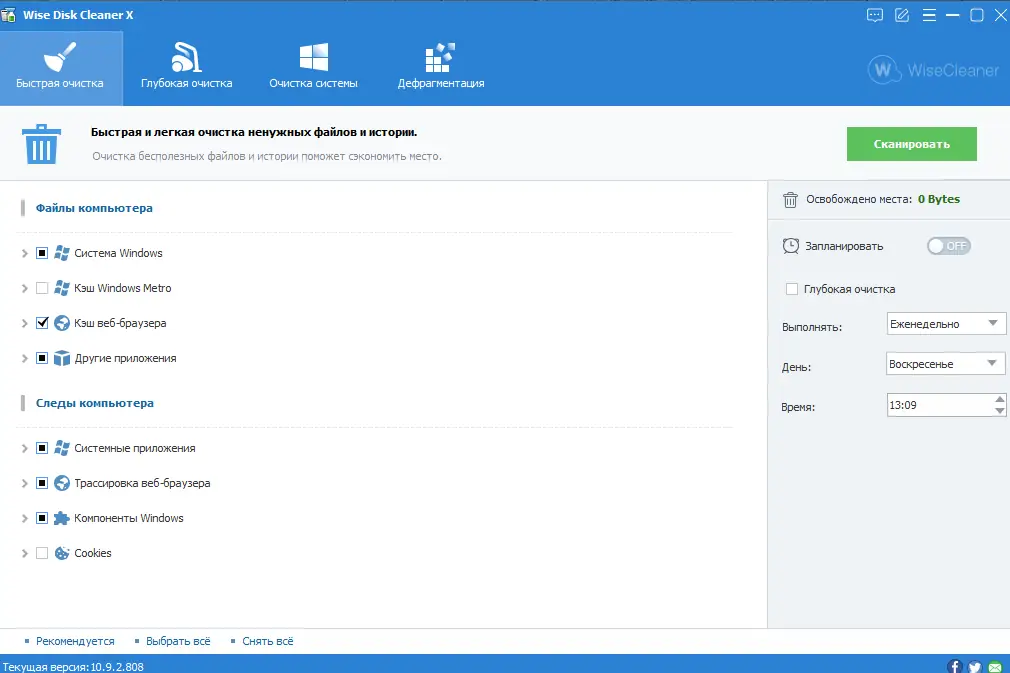1010x673 pixels.
Task: Open the feedback chat bubble icon
Action: (x=874, y=15)
